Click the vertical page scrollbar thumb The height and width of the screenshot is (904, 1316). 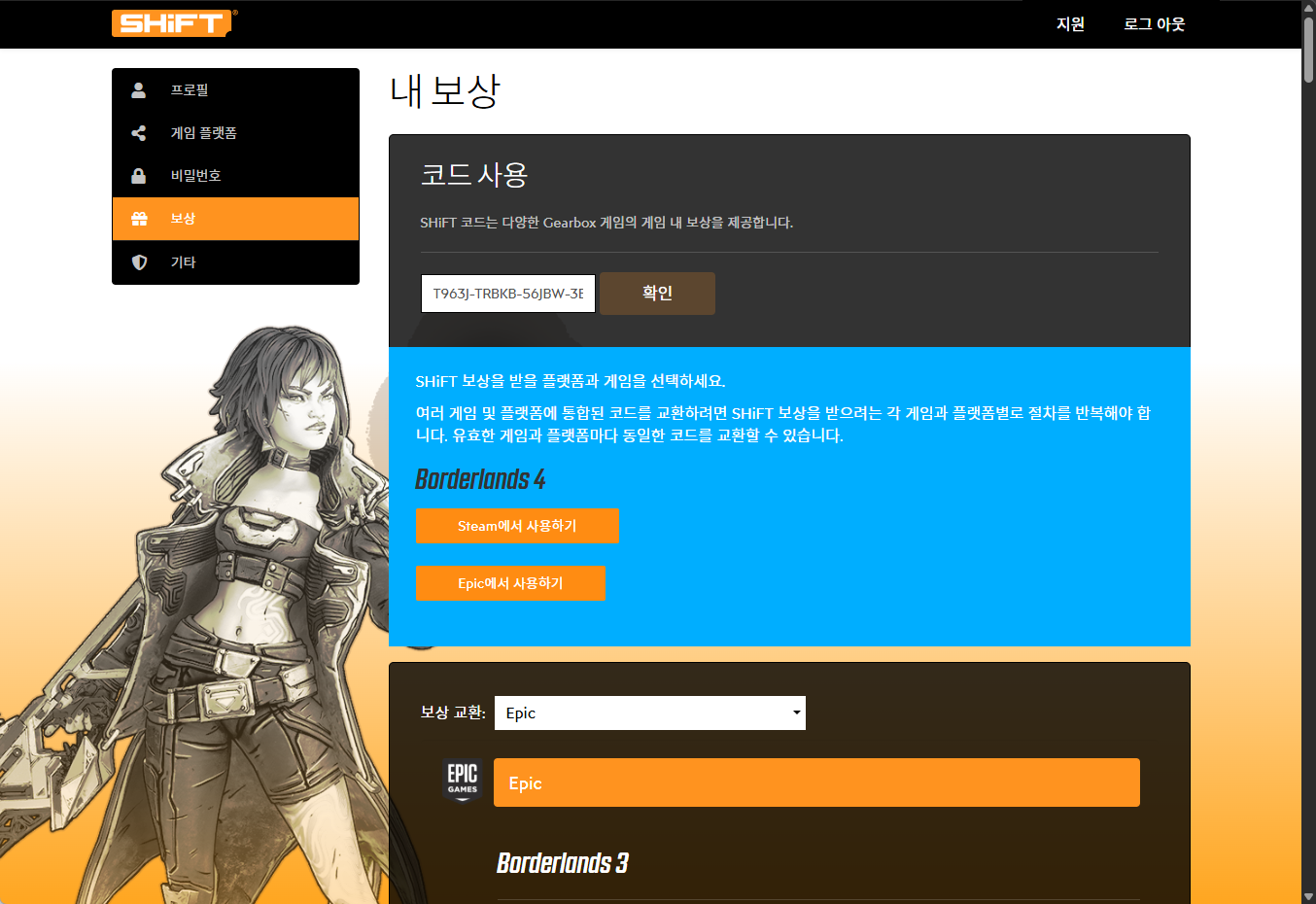pos(1308,49)
